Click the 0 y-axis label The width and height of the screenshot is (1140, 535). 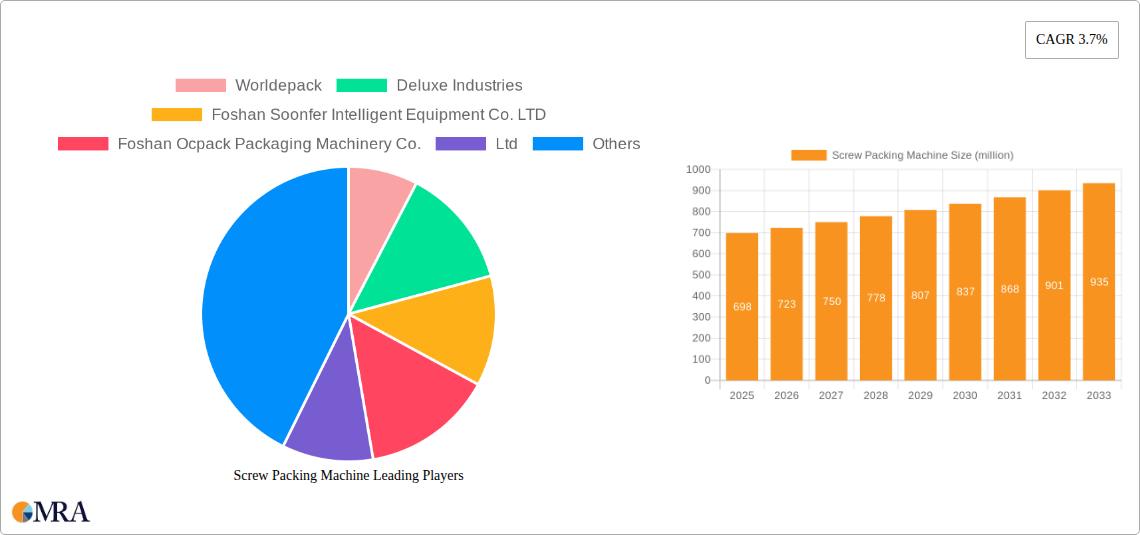click(707, 380)
